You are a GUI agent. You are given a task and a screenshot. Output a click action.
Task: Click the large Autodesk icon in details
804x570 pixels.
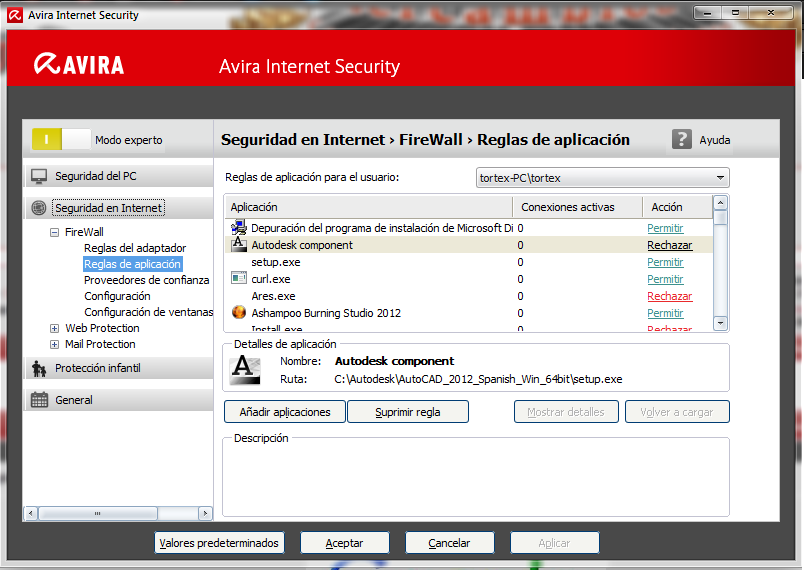click(x=246, y=370)
